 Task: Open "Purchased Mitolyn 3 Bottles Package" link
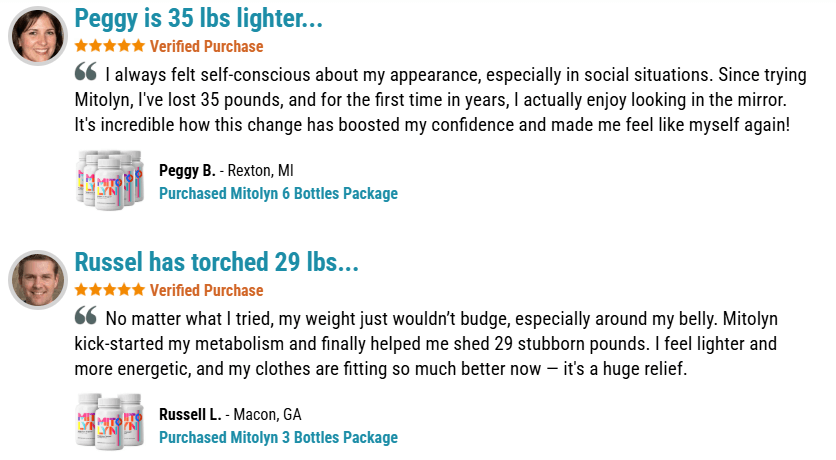[x=278, y=438]
